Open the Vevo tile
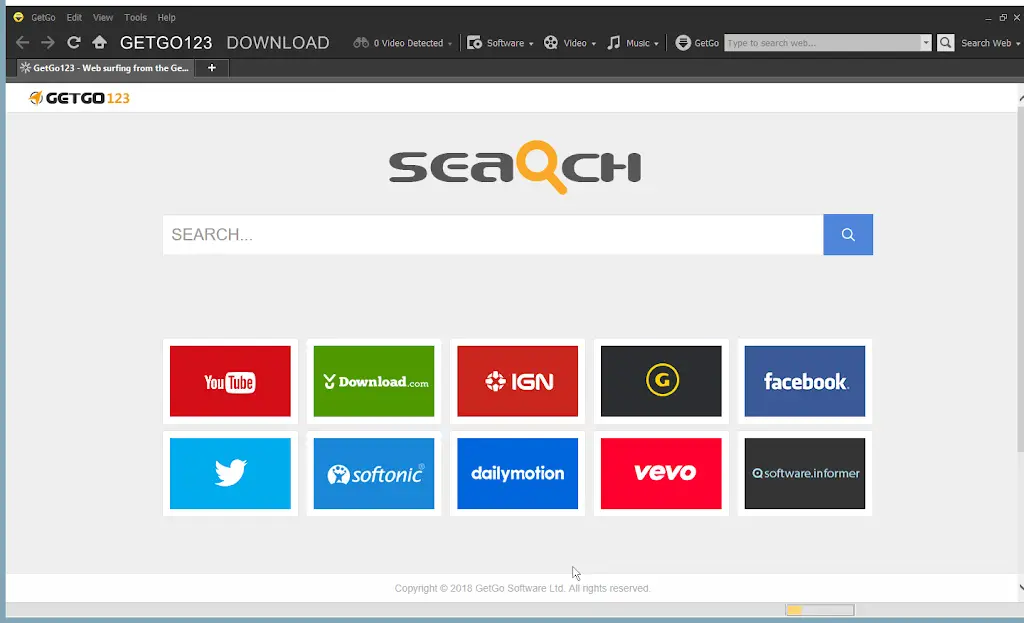1024x623 pixels. (661, 473)
